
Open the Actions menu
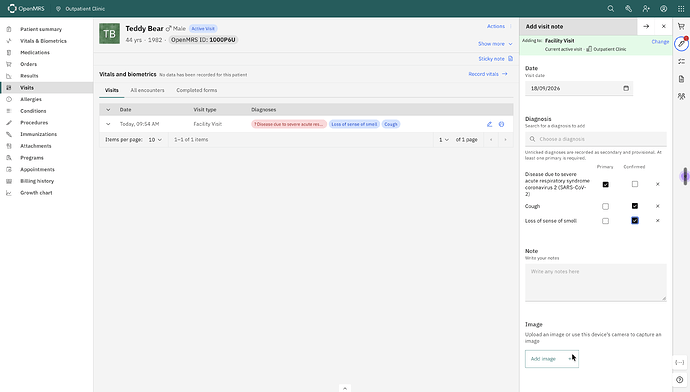[499, 26]
